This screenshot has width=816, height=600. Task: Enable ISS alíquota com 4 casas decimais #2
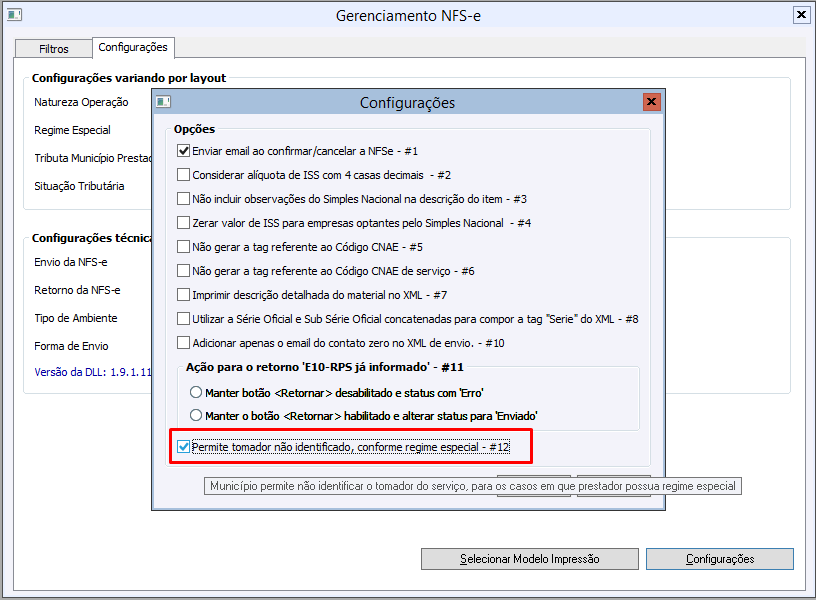coord(183,175)
